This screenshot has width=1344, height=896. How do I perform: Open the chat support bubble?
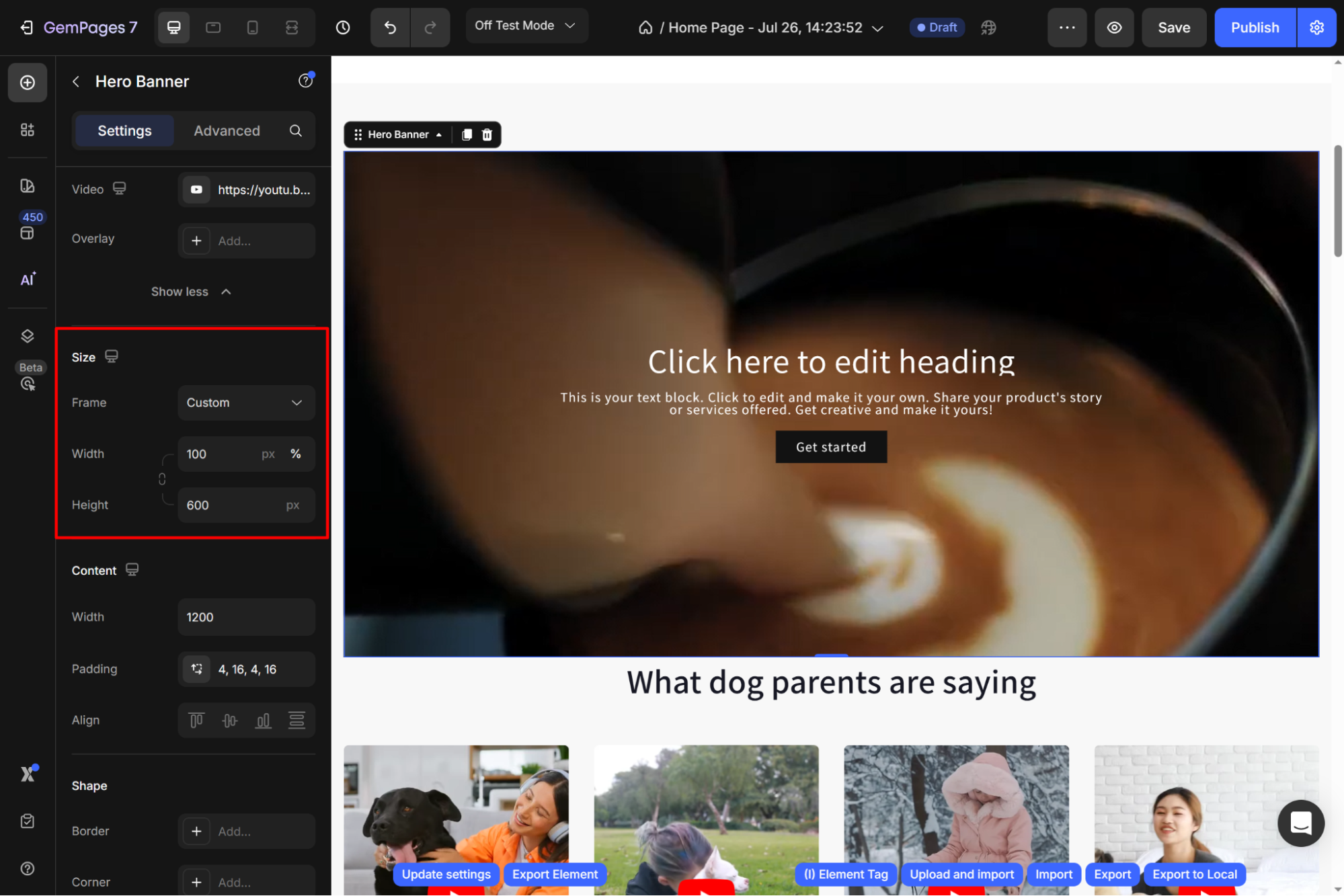point(1300,823)
